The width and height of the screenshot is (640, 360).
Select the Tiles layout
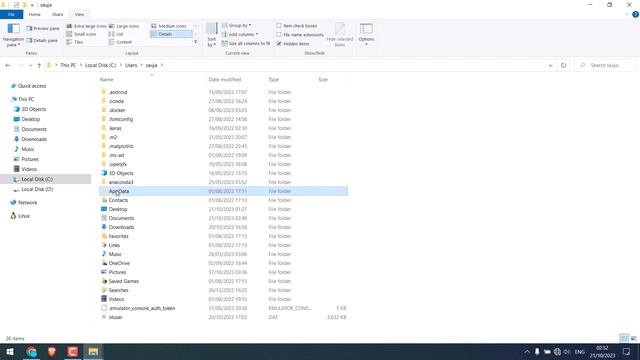pos(75,42)
